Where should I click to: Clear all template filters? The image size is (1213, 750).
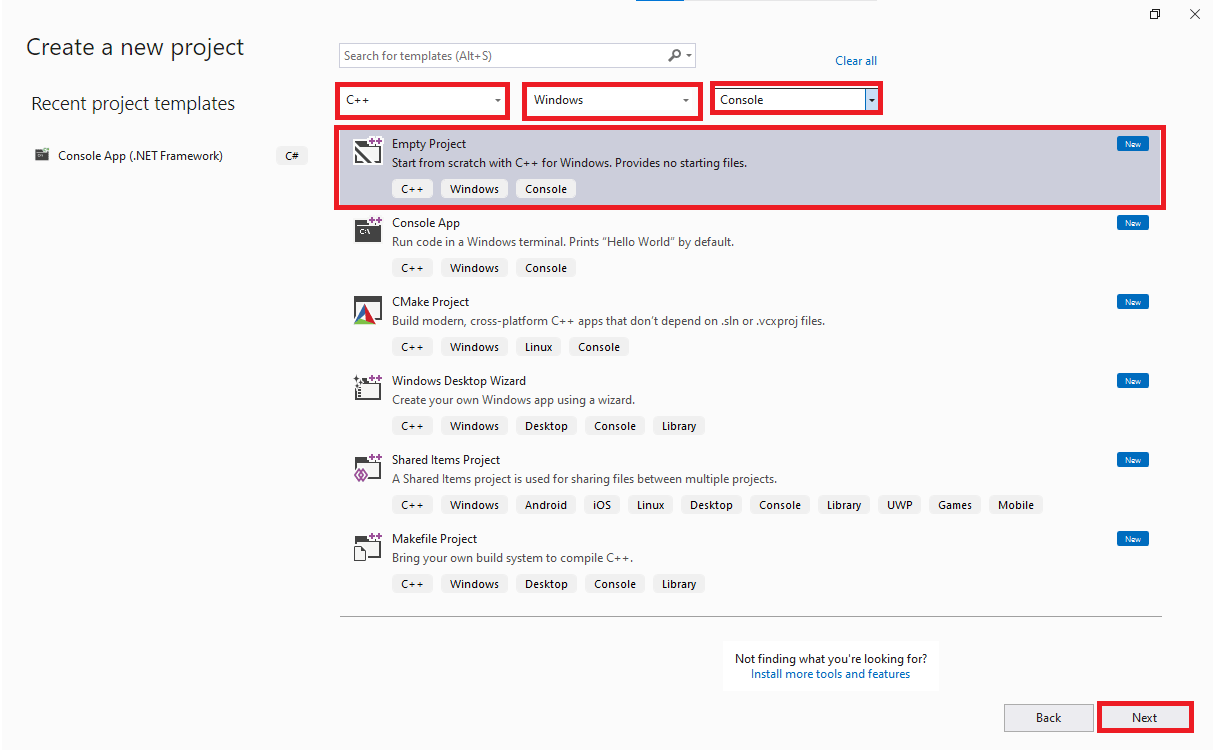(856, 61)
